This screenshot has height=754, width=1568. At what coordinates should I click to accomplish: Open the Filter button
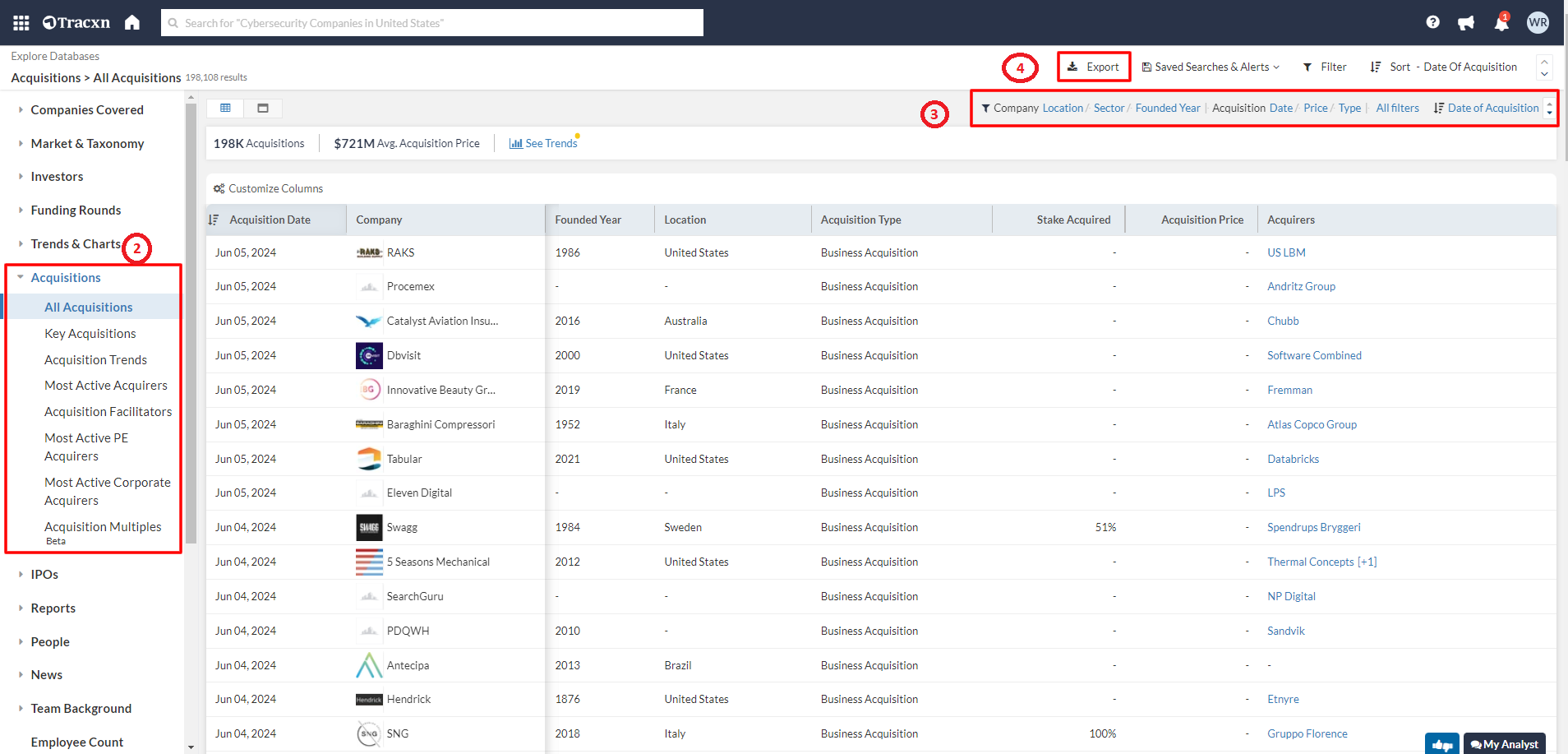point(1325,67)
